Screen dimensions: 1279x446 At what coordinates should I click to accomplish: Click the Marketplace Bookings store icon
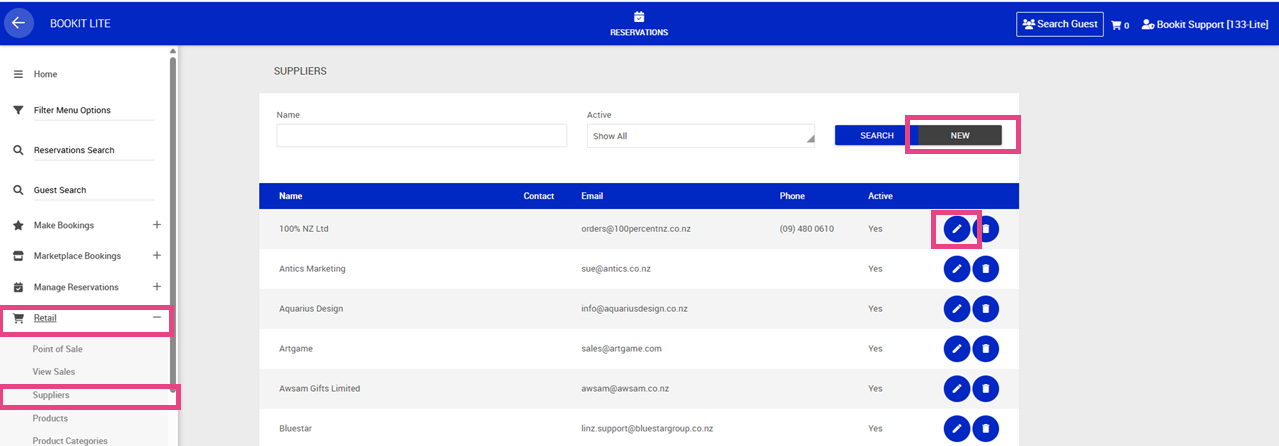pyautogui.click(x=18, y=256)
